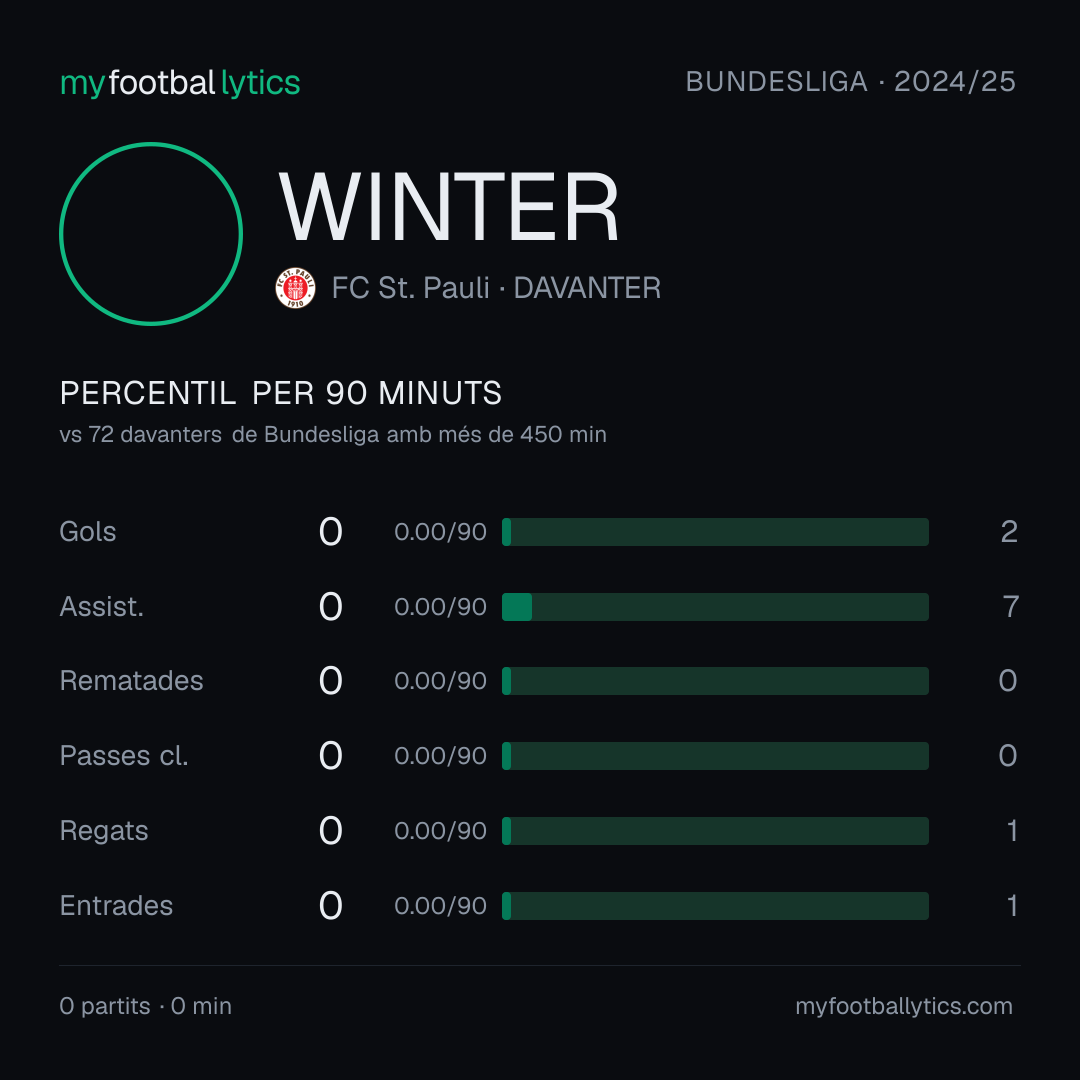Click the Rematades percentile bar
The width and height of the screenshot is (1080, 1080).
click(715, 681)
